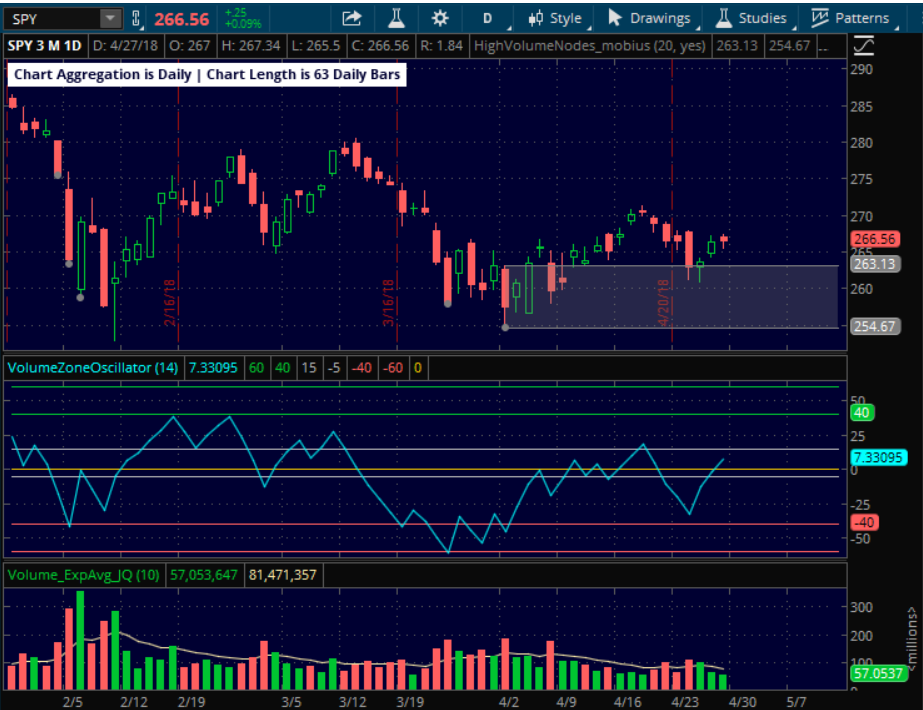Click the C: 266.56 close value
The height and width of the screenshot is (710, 923).
pyautogui.click(x=380, y=46)
